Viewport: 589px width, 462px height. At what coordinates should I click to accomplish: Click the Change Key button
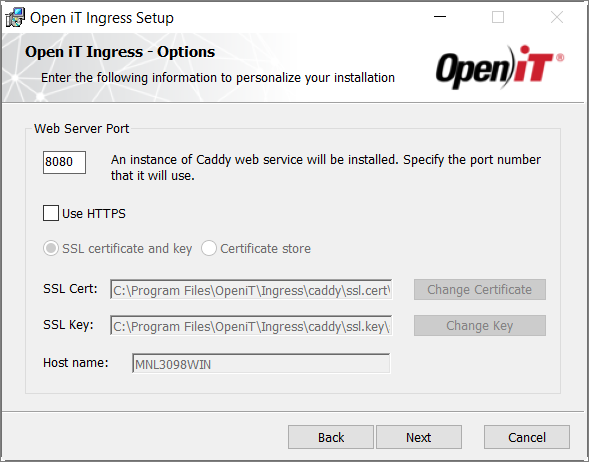pyautogui.click(x=480, y=326)
